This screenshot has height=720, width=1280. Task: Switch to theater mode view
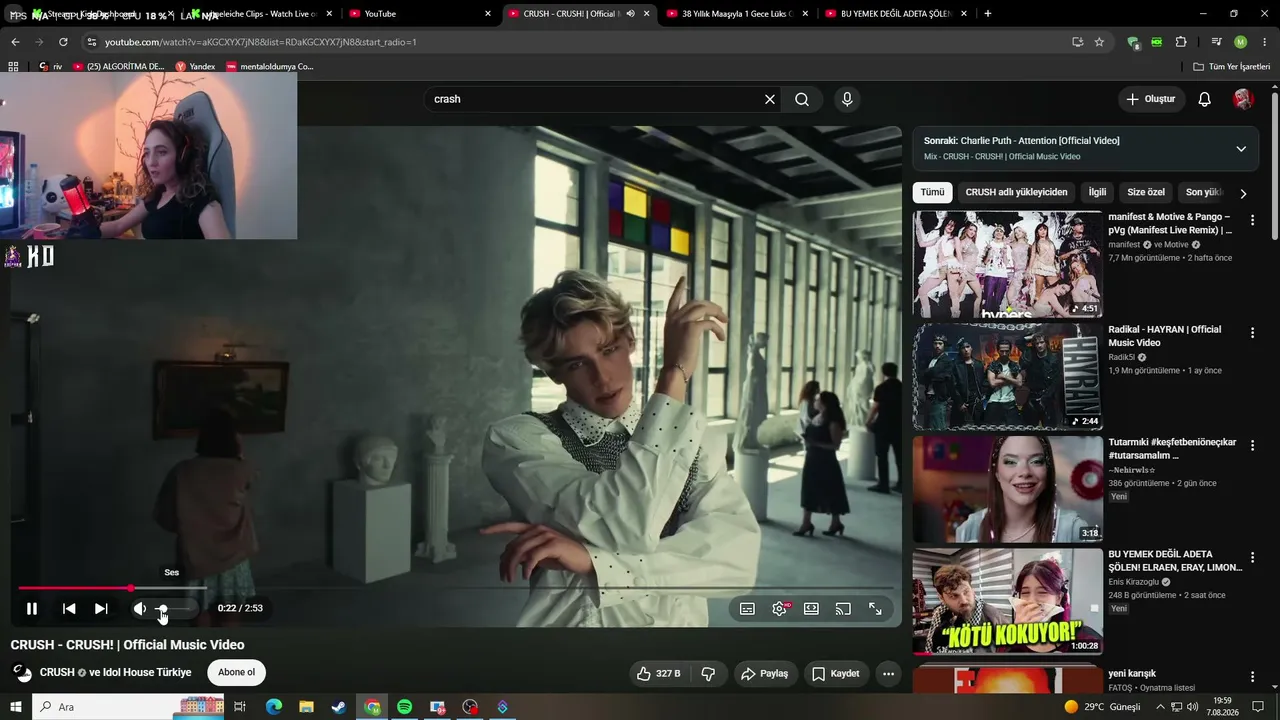811,608
